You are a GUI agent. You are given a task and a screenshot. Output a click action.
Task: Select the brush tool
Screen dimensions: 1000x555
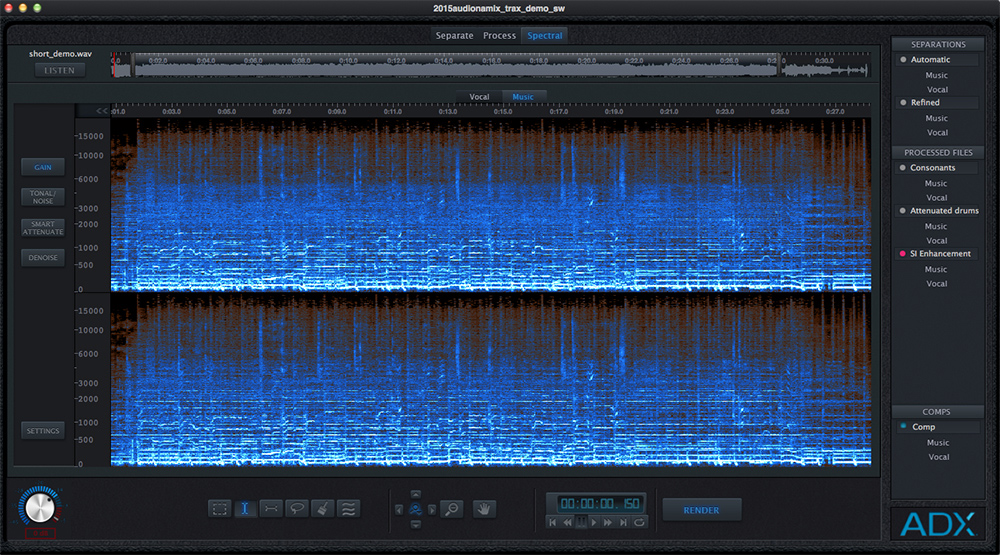pos(323,509)
